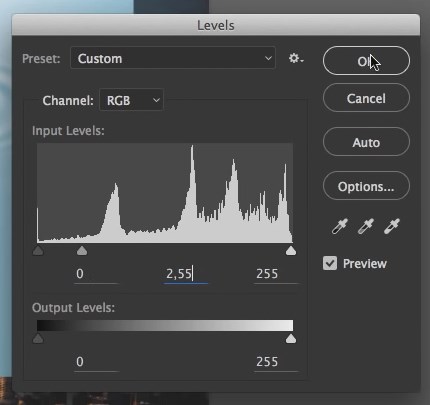This screenshot has width=430, height=405.
Task: Click the Cancel button
Action: (x=366, y=98)
